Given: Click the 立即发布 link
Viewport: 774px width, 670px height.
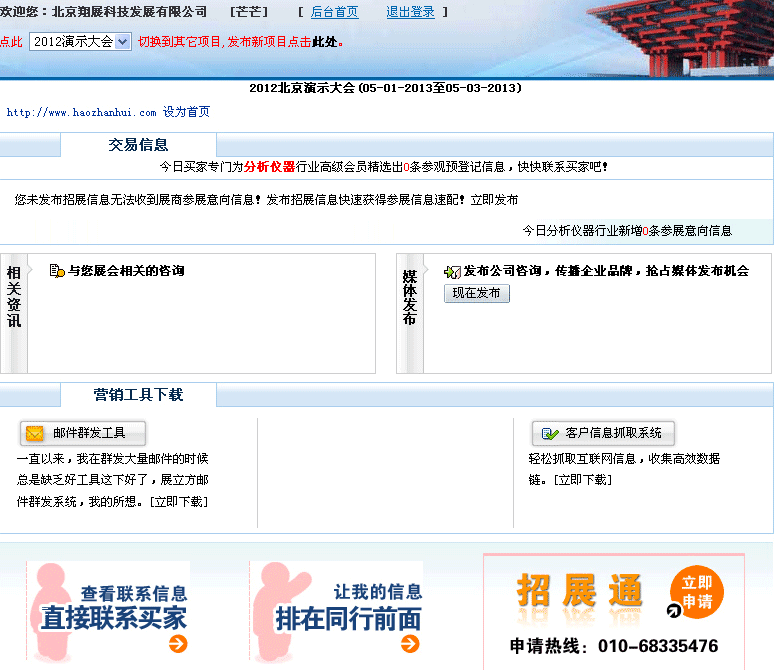Looking at the screenshot, I should point(494,200).
